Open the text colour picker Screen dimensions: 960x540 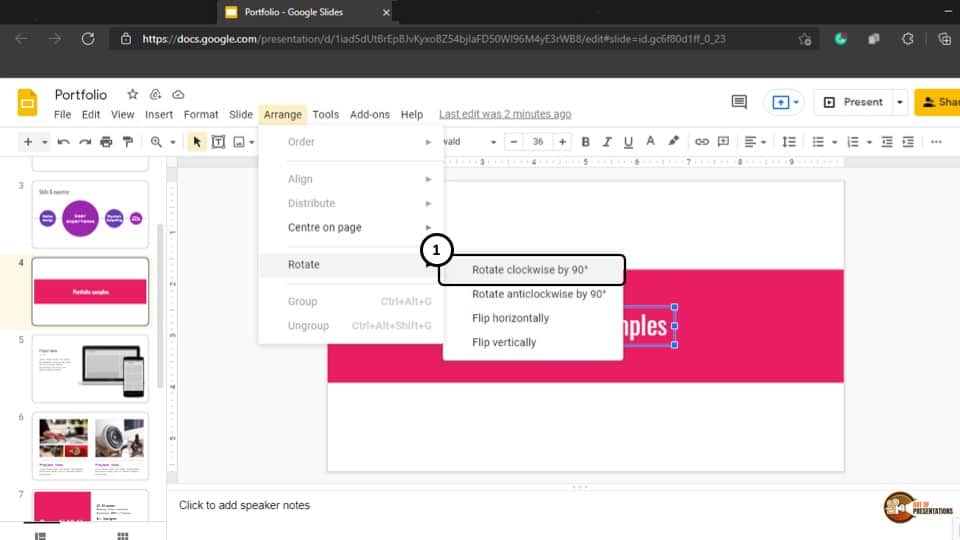[x=650, y=141]
